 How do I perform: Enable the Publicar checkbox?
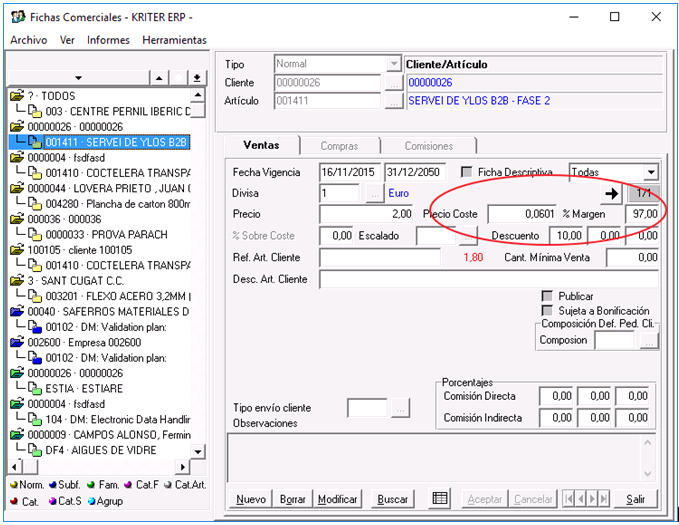tap(547, 297)
